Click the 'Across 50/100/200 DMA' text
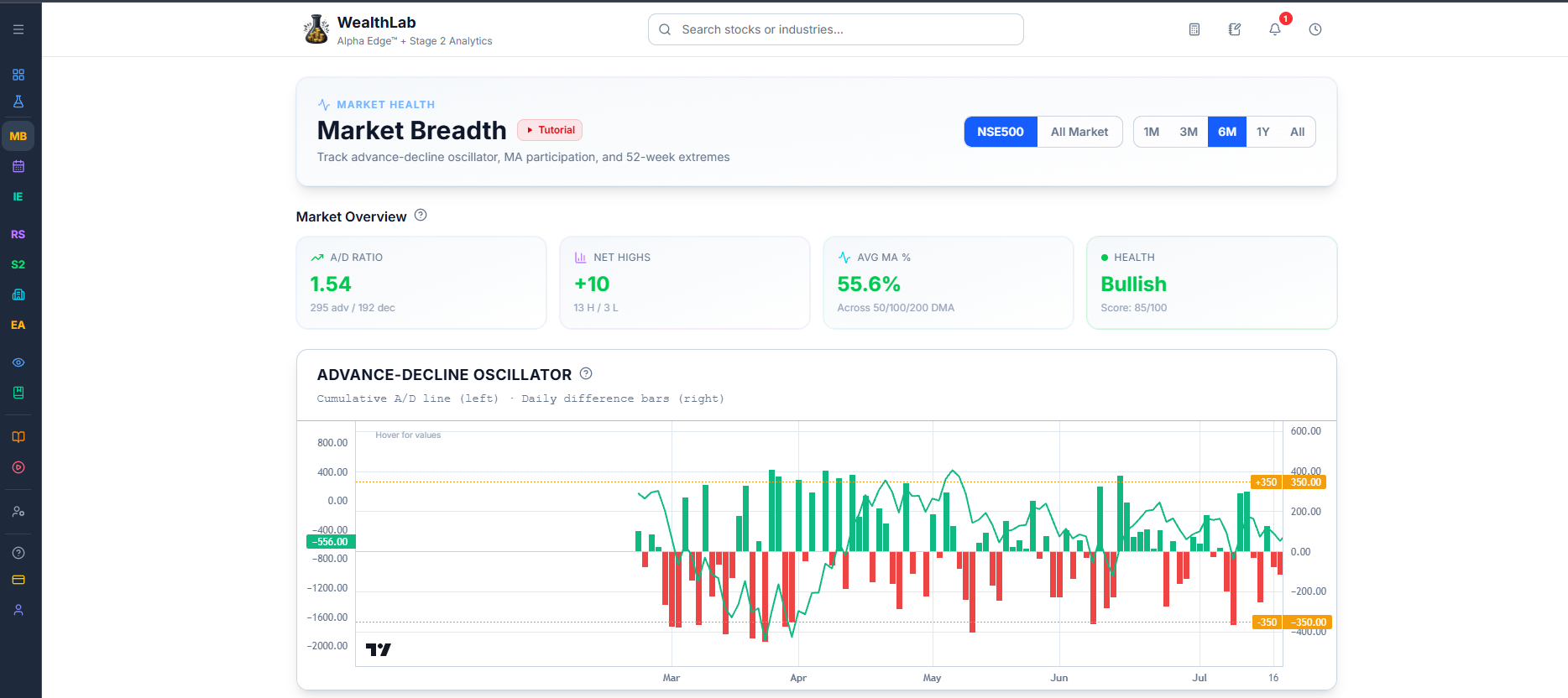The height and width of the screenshot is (698, 1568). click(896, 308)
